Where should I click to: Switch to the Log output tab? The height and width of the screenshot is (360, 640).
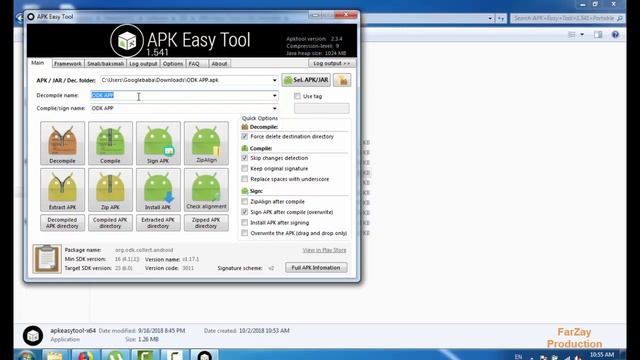(x=143, y=64)
